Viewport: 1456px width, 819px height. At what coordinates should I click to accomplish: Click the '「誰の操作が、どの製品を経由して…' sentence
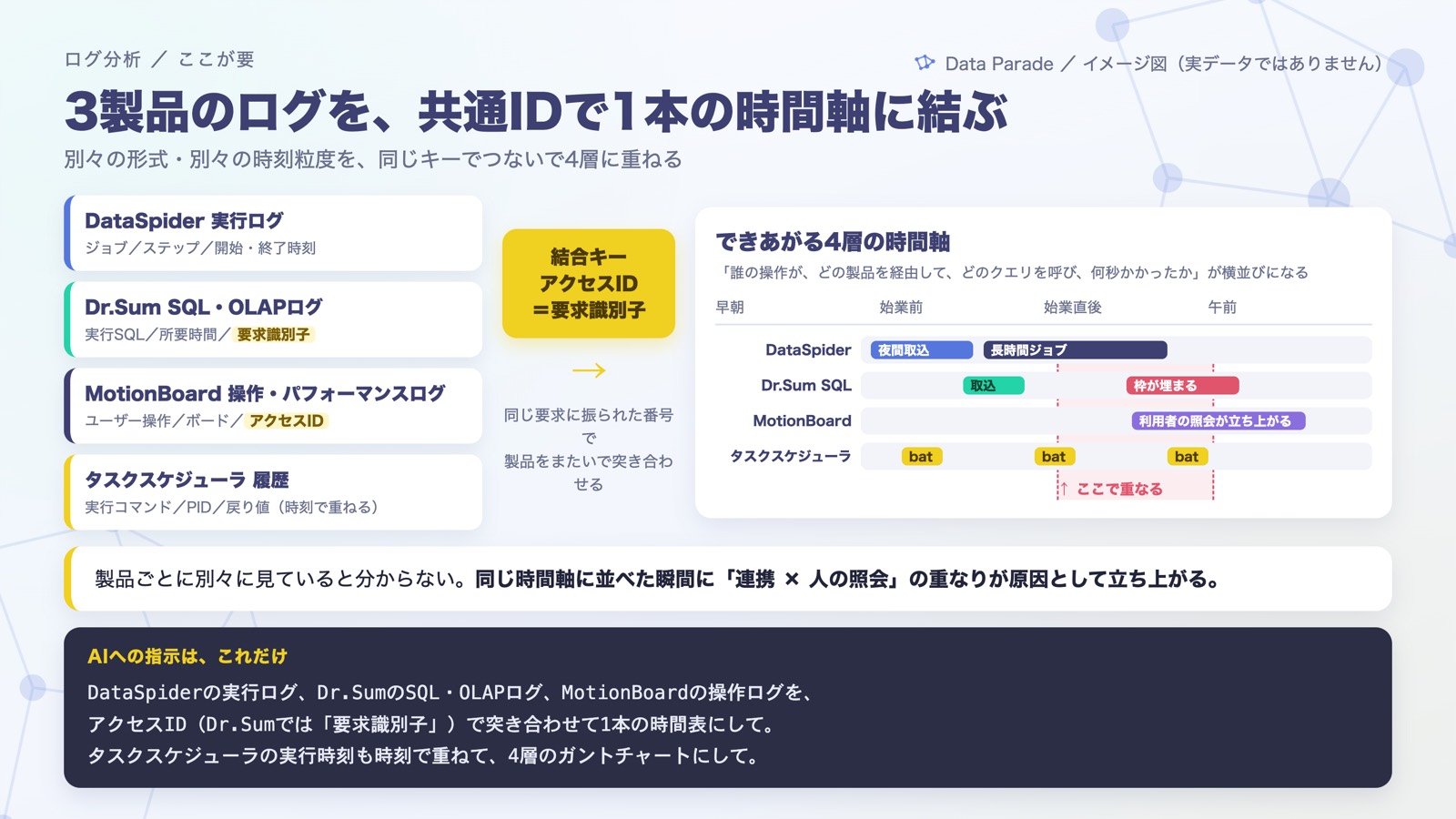(x=1012, y=272)
